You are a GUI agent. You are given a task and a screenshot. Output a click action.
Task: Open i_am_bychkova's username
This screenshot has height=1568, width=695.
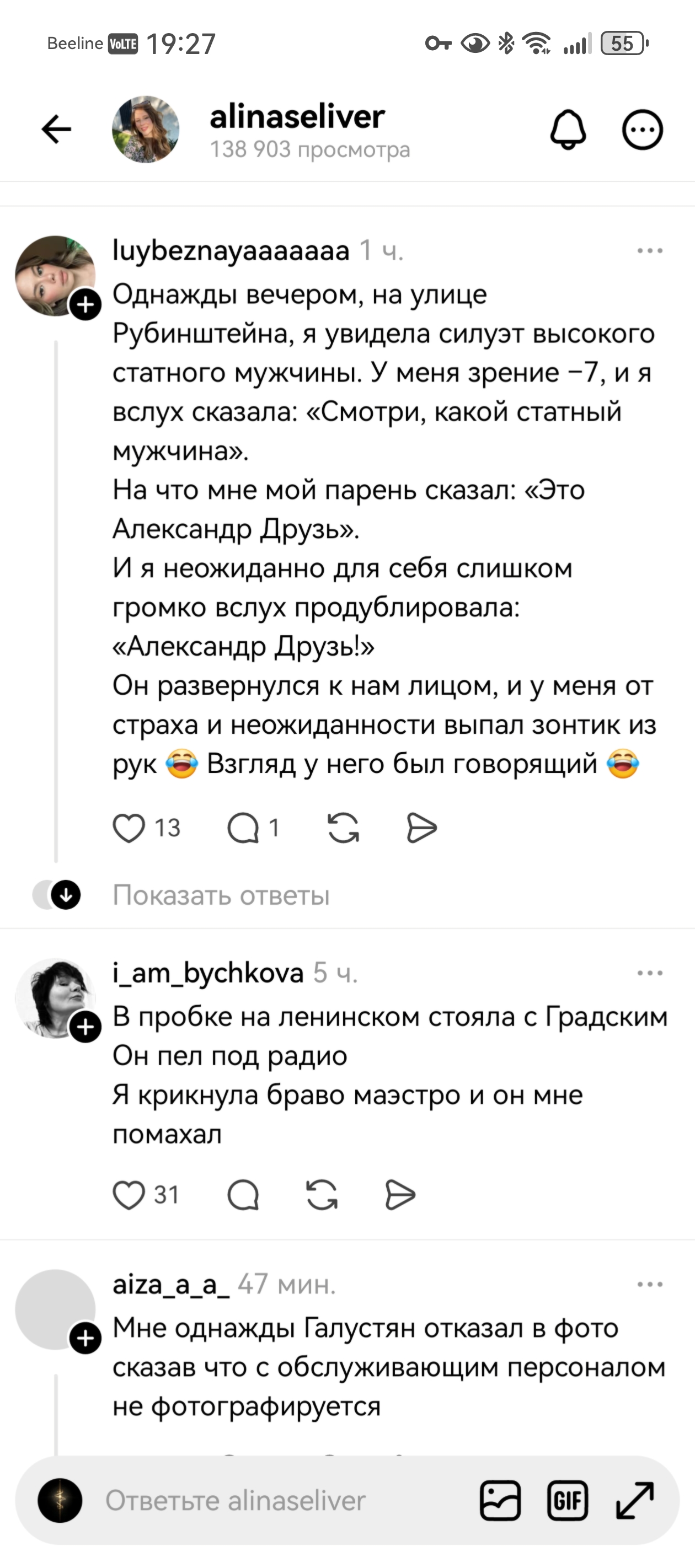[x=207, y=973]
